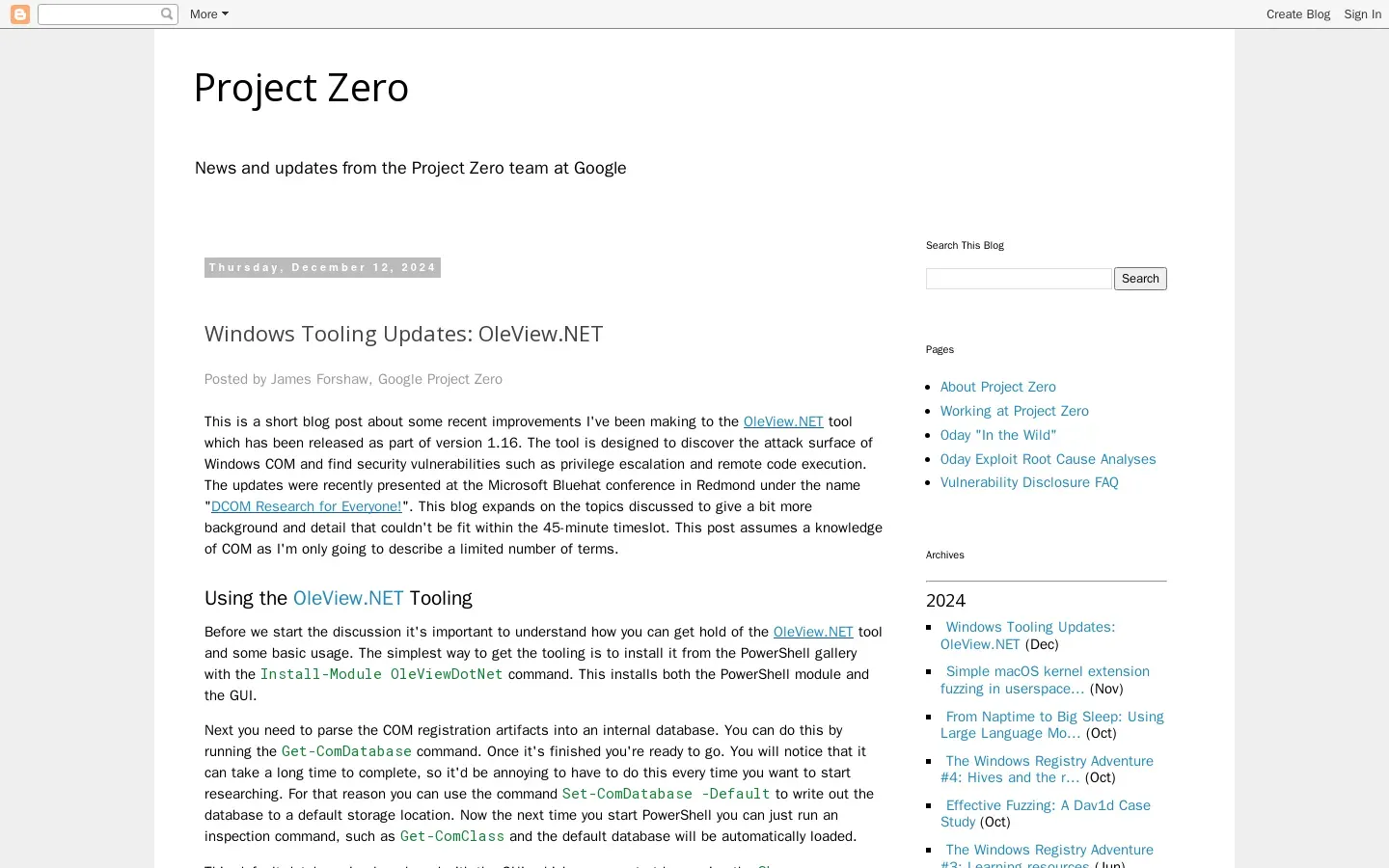Go to Working at Project Zero page

1014,411
